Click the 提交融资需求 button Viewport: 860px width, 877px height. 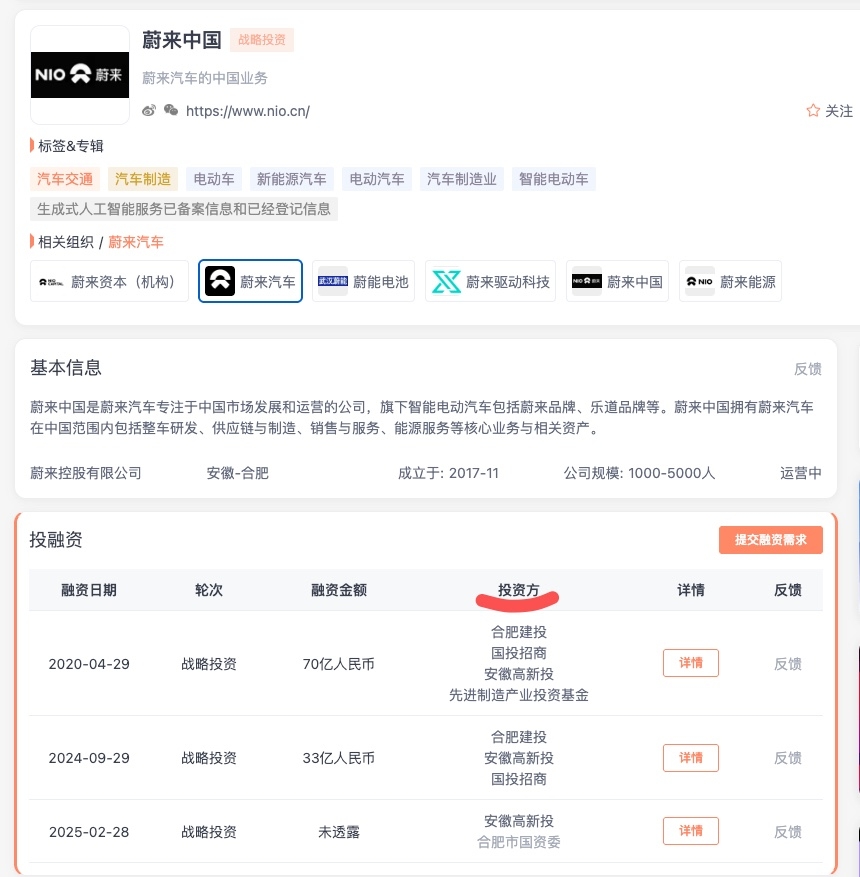click(x=771, y=540)
